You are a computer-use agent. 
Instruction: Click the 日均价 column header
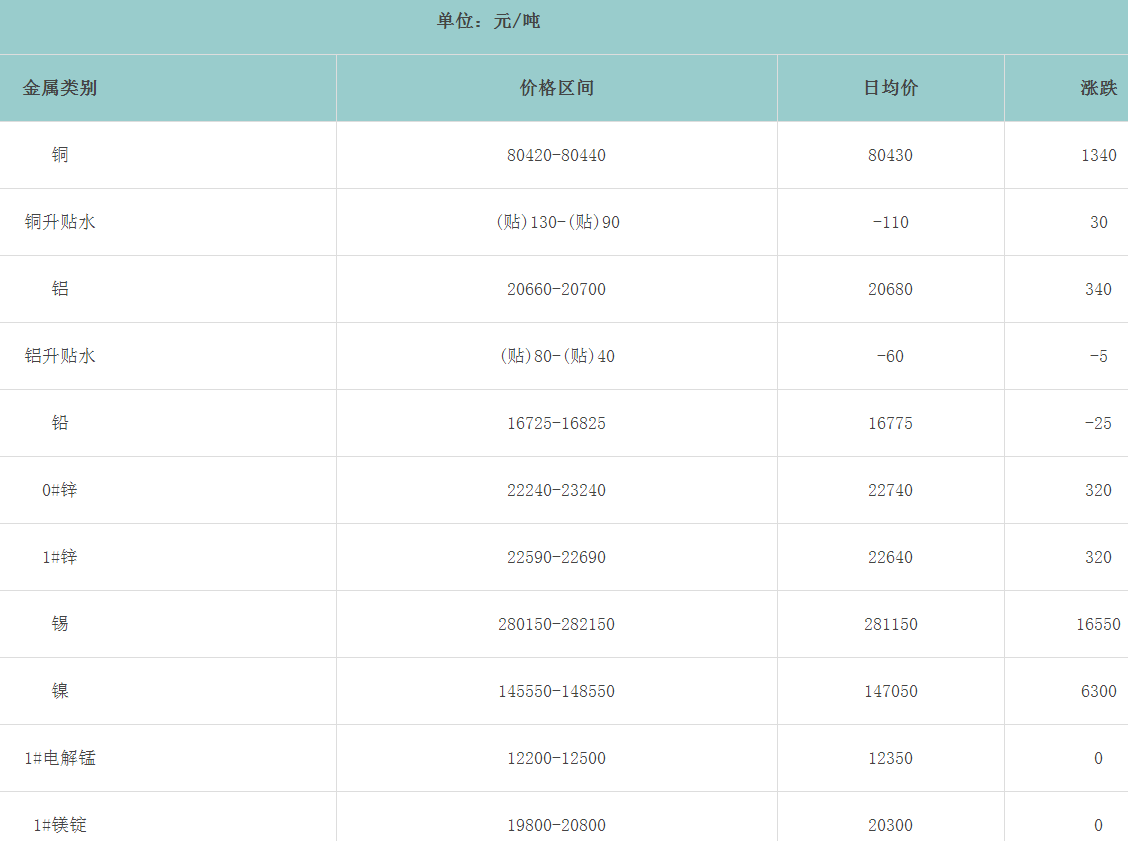point(890,88)
